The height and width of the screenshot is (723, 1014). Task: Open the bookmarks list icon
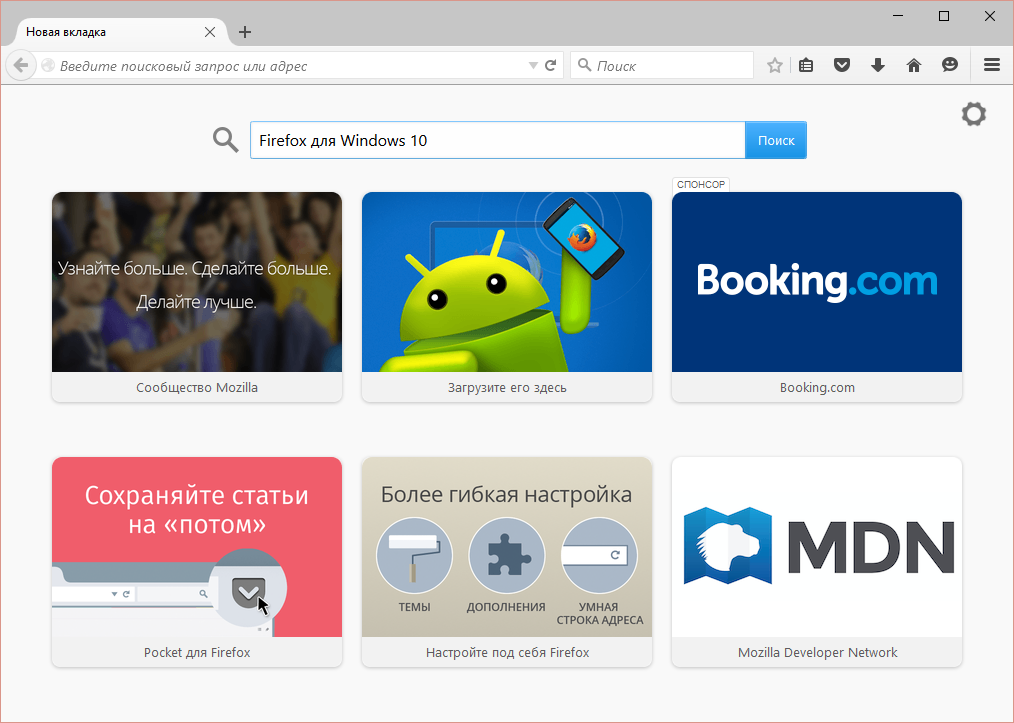807,65
